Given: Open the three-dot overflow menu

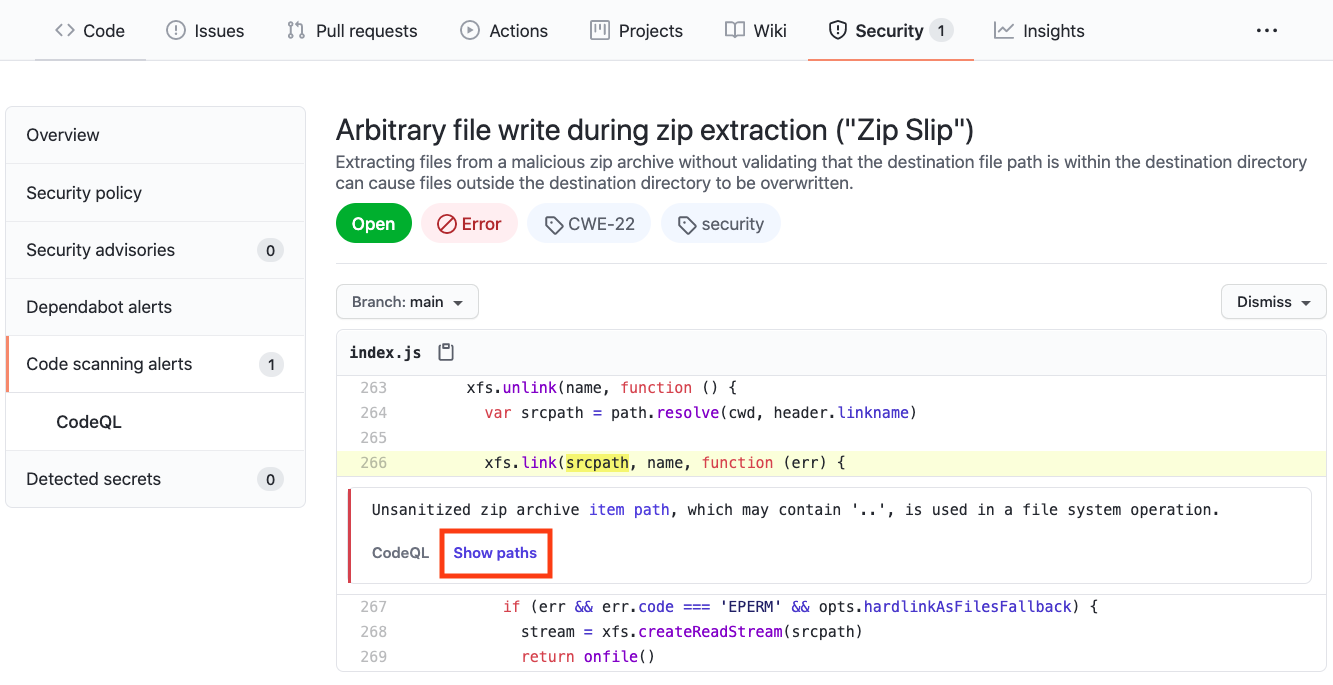Looking at the screenshot, I should pyautogui.click(x=1267, y=31).
